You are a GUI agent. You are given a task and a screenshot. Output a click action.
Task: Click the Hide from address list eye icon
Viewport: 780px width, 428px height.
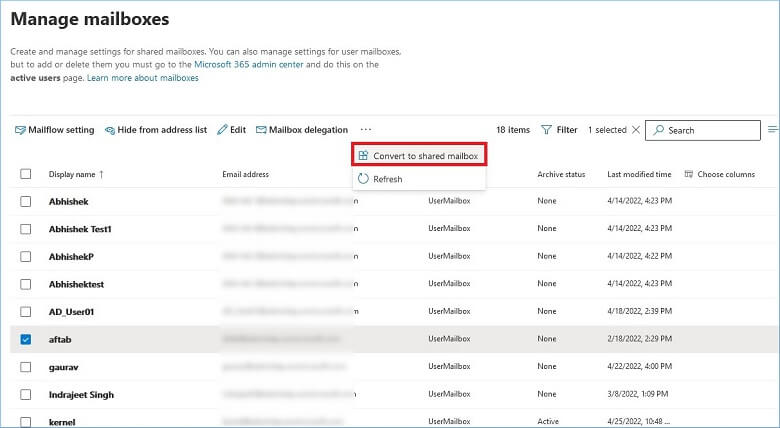tap(109, 130)
